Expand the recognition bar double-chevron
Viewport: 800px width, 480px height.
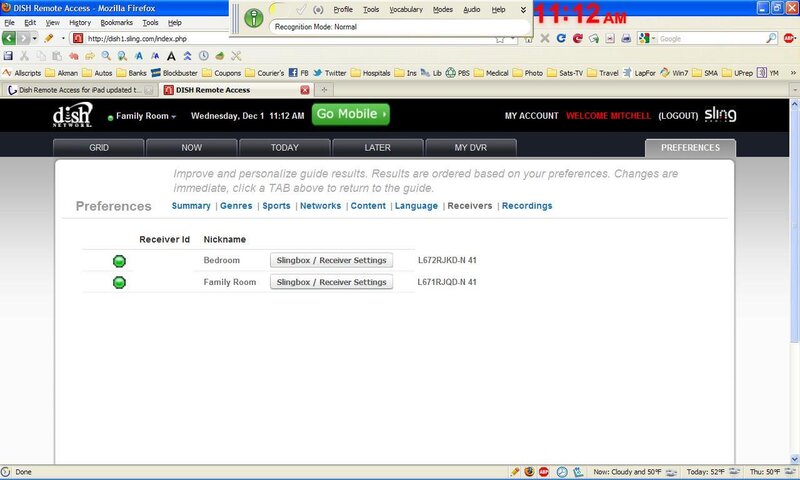pyautogui.click(x=523, y=9)
